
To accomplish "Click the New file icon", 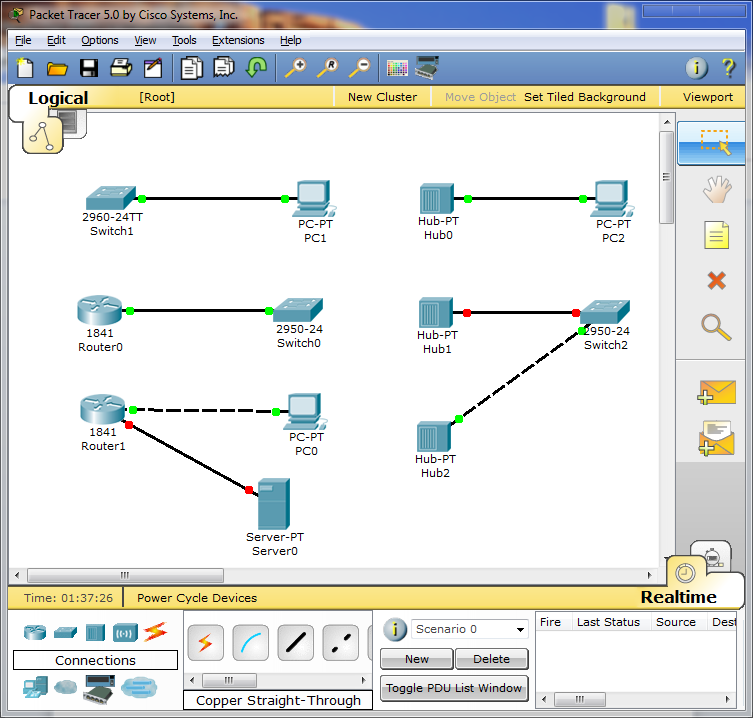I will [24, 68].
